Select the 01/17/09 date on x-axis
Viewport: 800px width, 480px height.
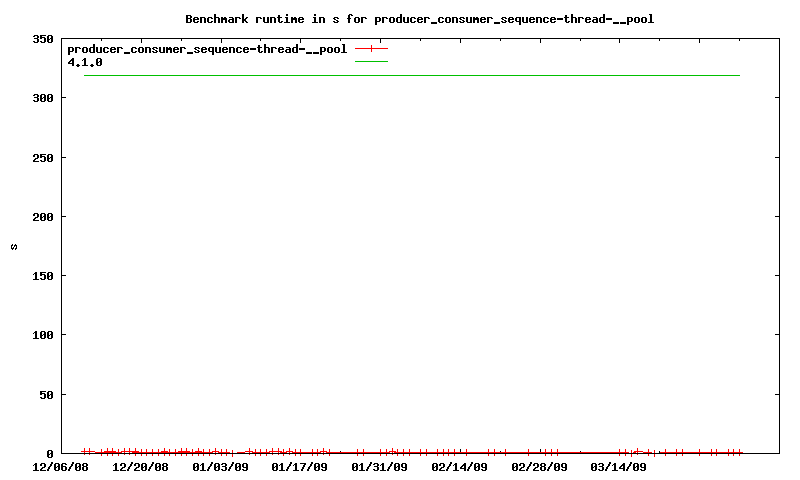click(x=300, y=467)
